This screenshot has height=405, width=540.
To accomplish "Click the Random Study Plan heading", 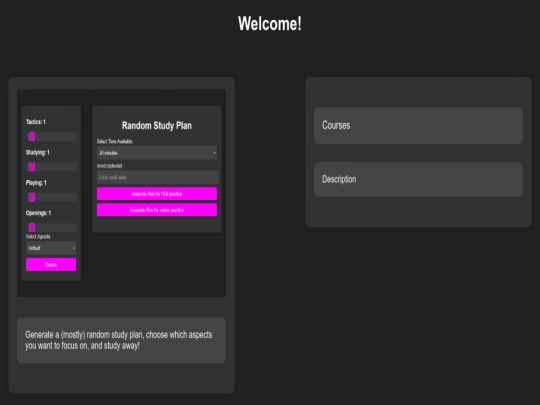I will [157, 126].
